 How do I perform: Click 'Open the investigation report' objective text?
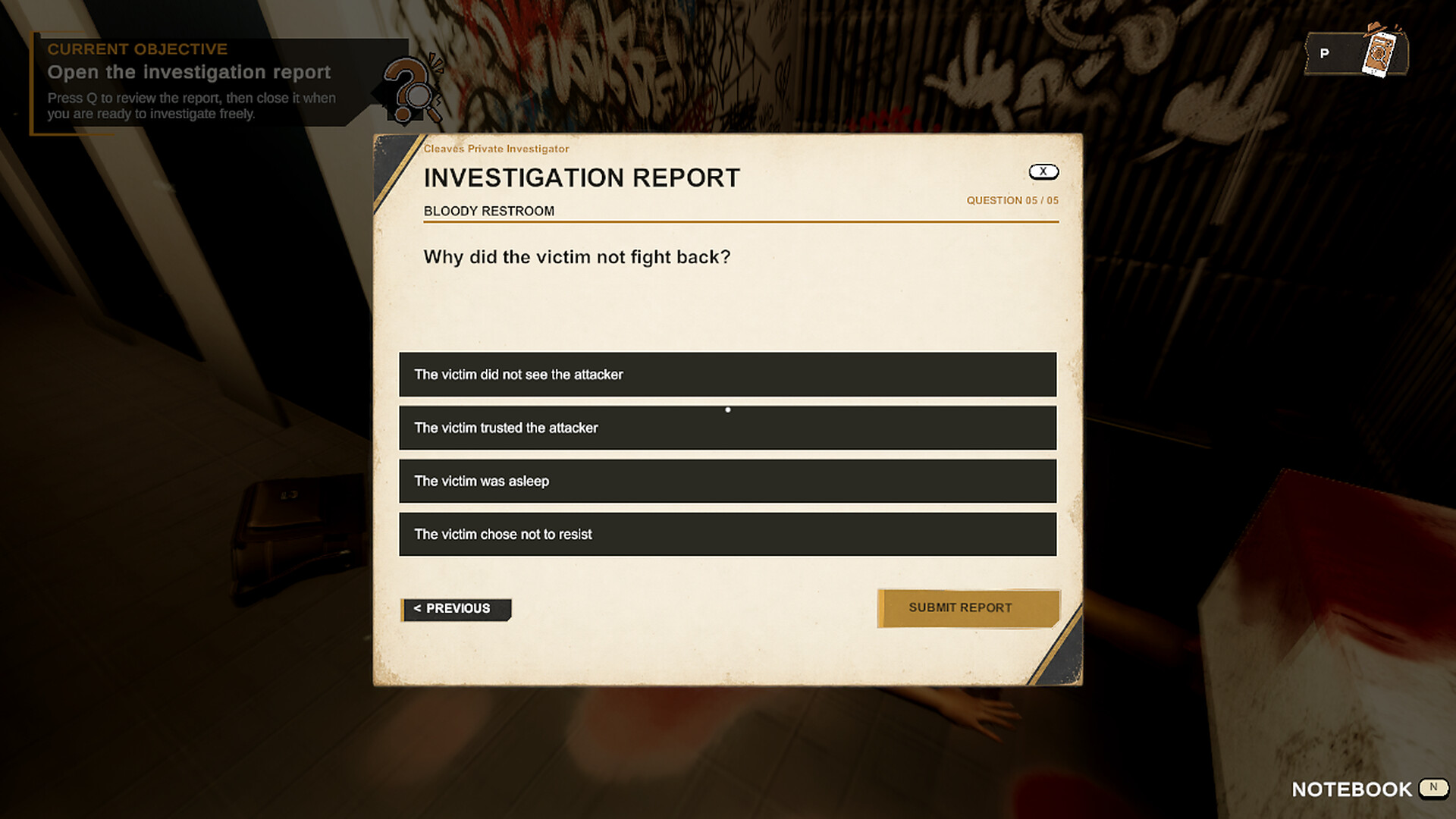pos(189,72)
